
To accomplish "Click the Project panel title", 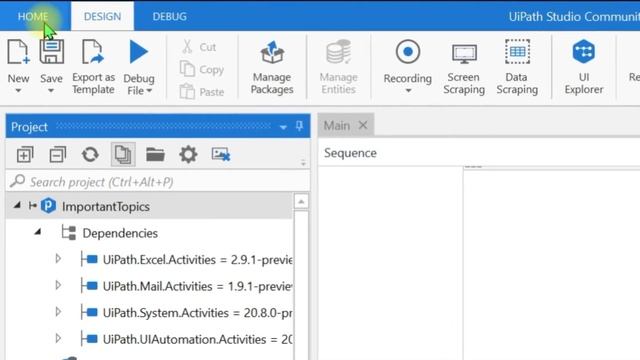I will pos(29,127).
